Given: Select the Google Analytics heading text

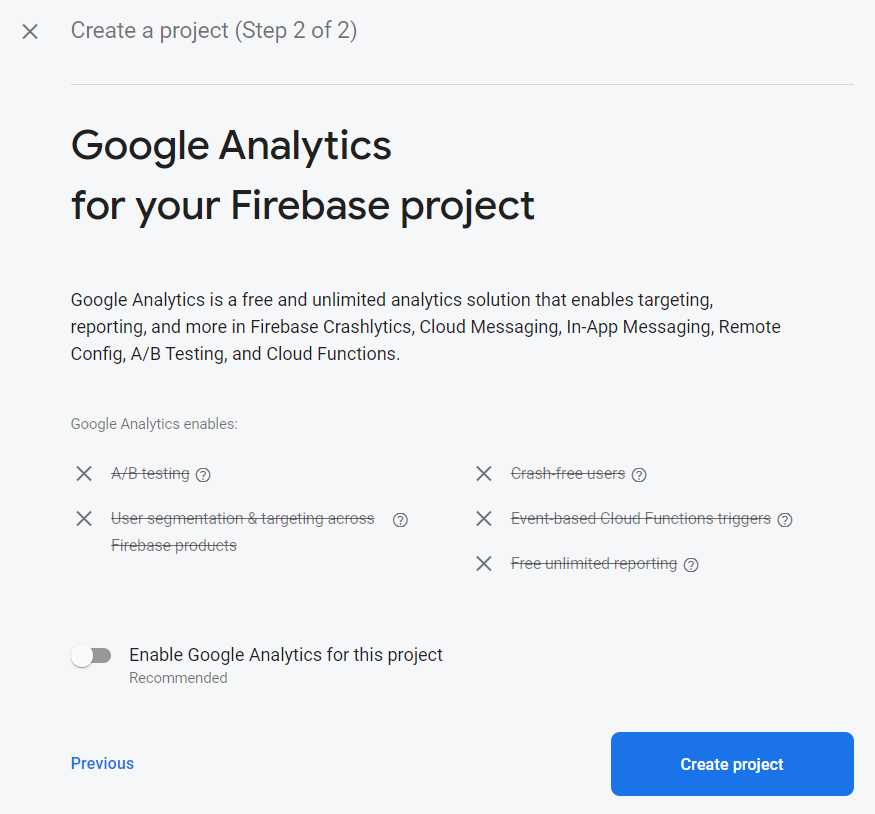Looking at the screenshot, I should click(230, 145).
